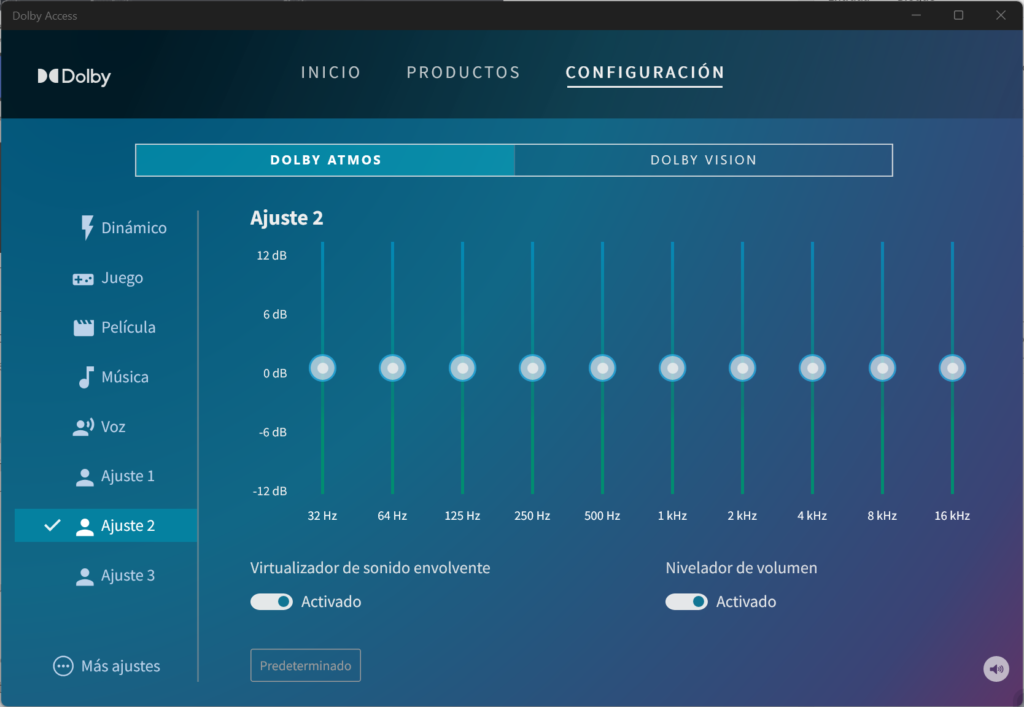Choose the Ajuste 1 preset label
This screenshot has width=1024, height=707.
(x=128, y=476)
